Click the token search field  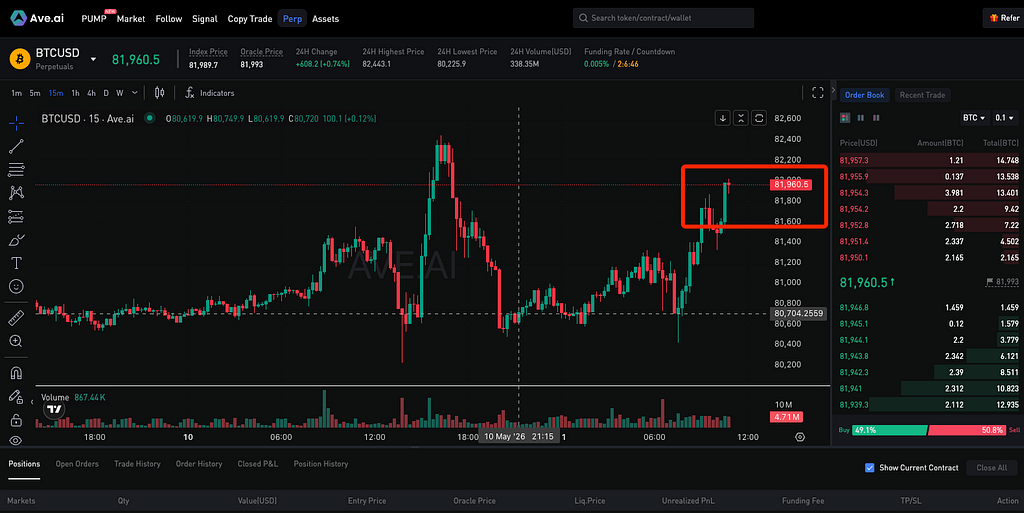pos(663,18)
